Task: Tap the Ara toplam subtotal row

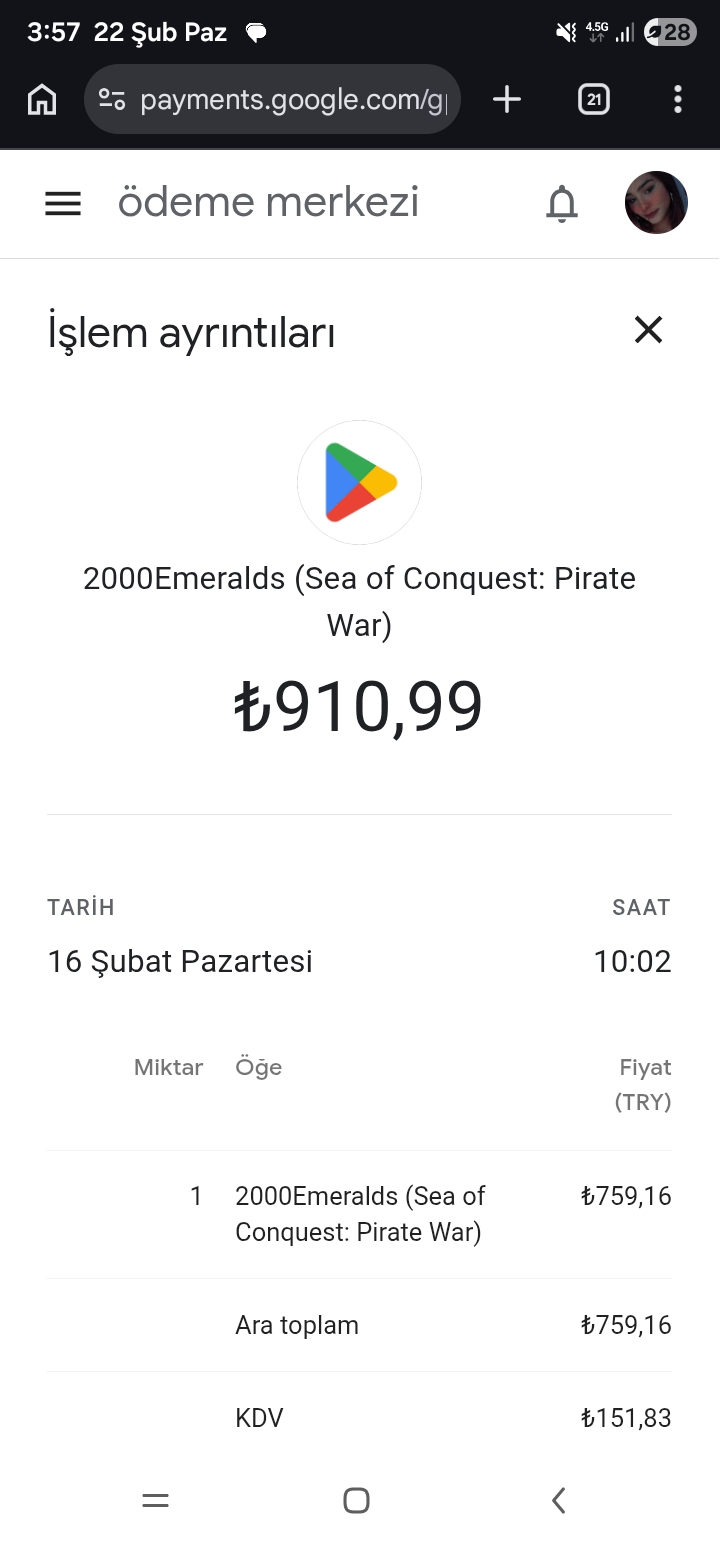Action: 359,1325
